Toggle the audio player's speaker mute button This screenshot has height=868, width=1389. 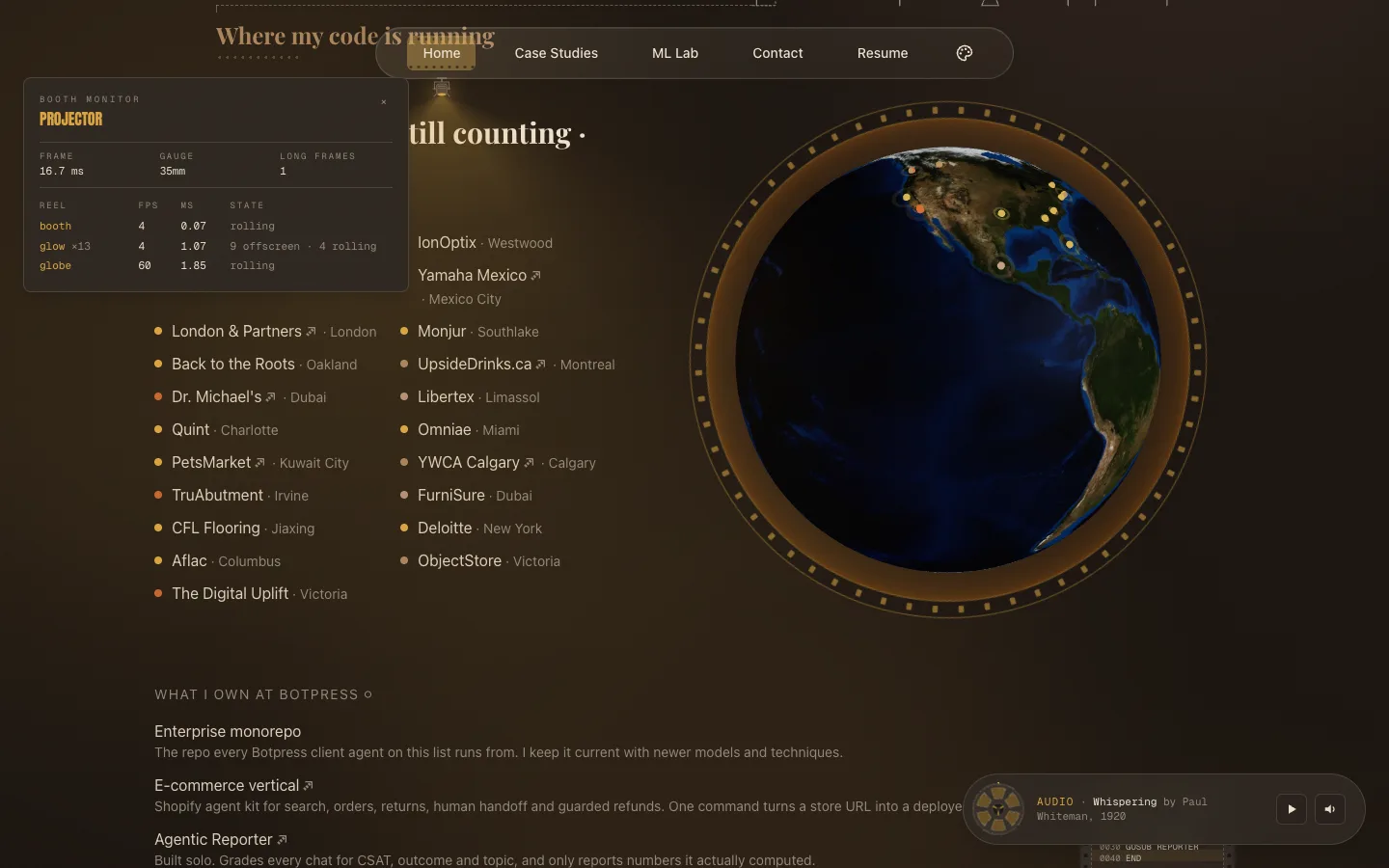(1330, 809)
